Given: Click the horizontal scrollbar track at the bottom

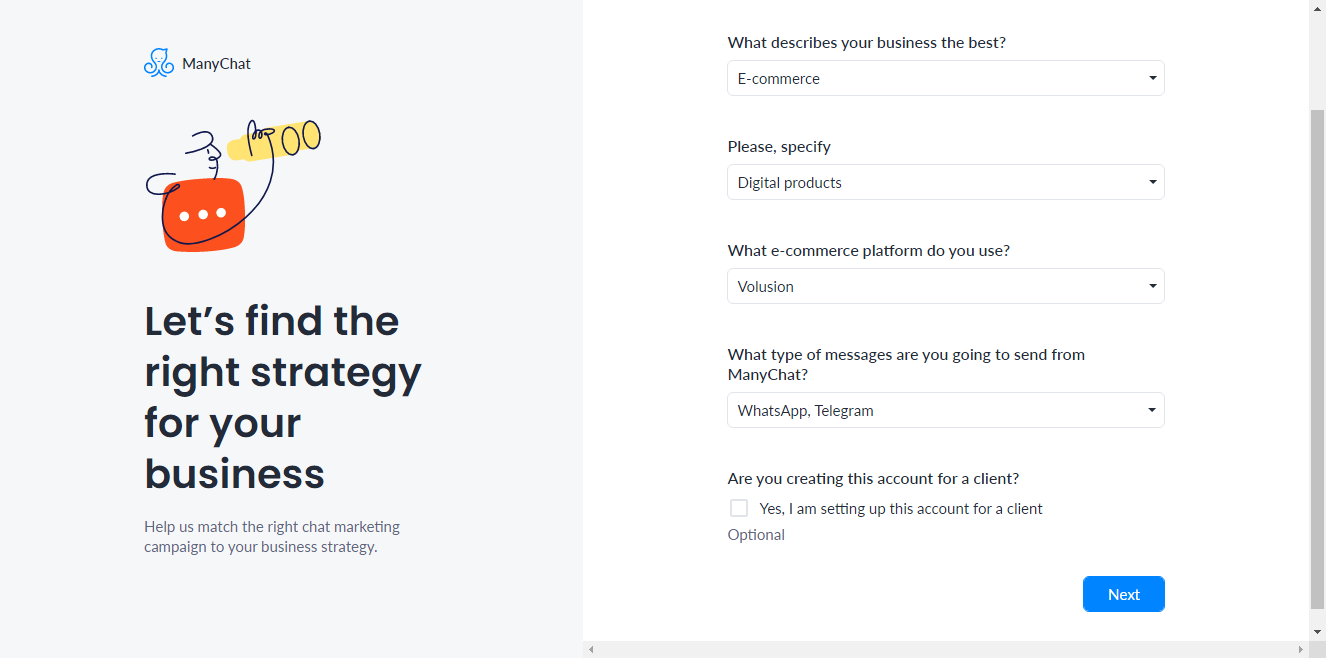Looking at the screenshot, I should 946,649.
